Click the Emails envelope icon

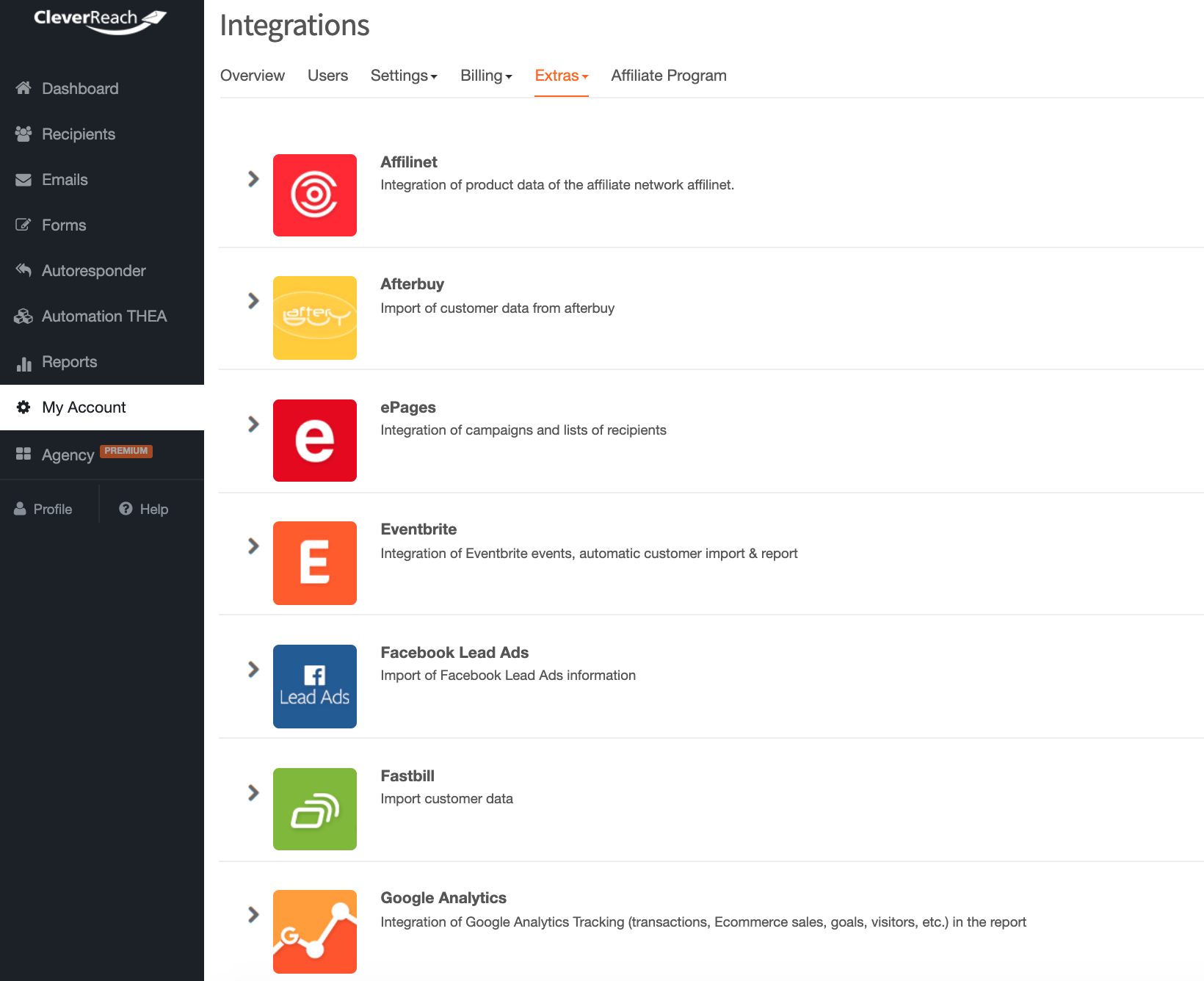coord(23,180)
